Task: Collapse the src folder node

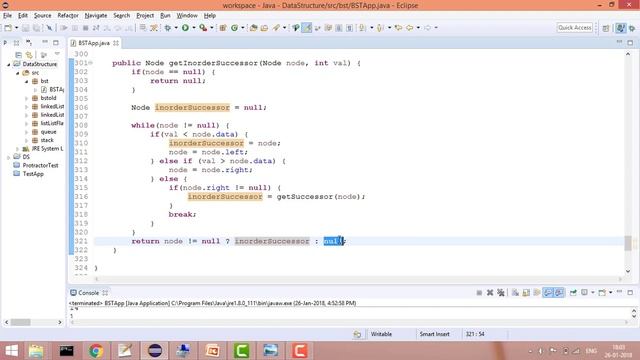Action: click(18, 73)
